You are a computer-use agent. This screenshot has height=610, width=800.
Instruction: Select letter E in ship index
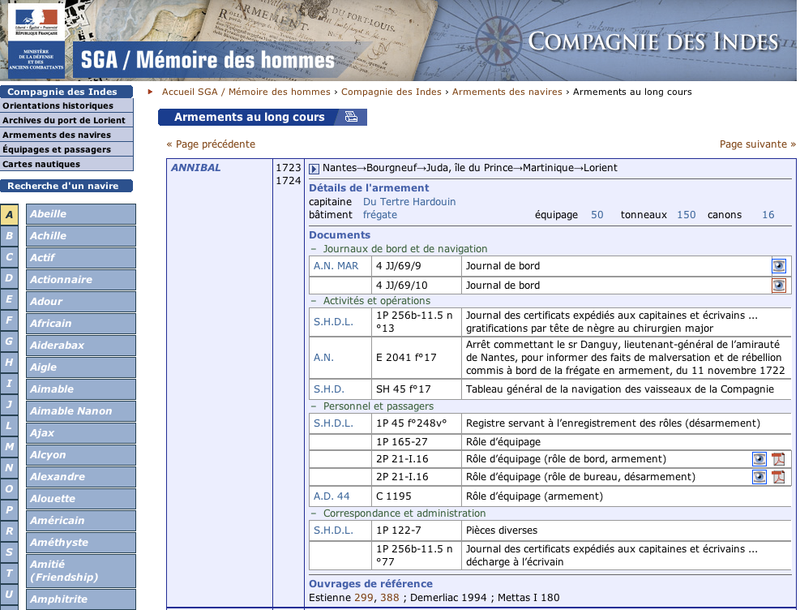coord(9,299)
